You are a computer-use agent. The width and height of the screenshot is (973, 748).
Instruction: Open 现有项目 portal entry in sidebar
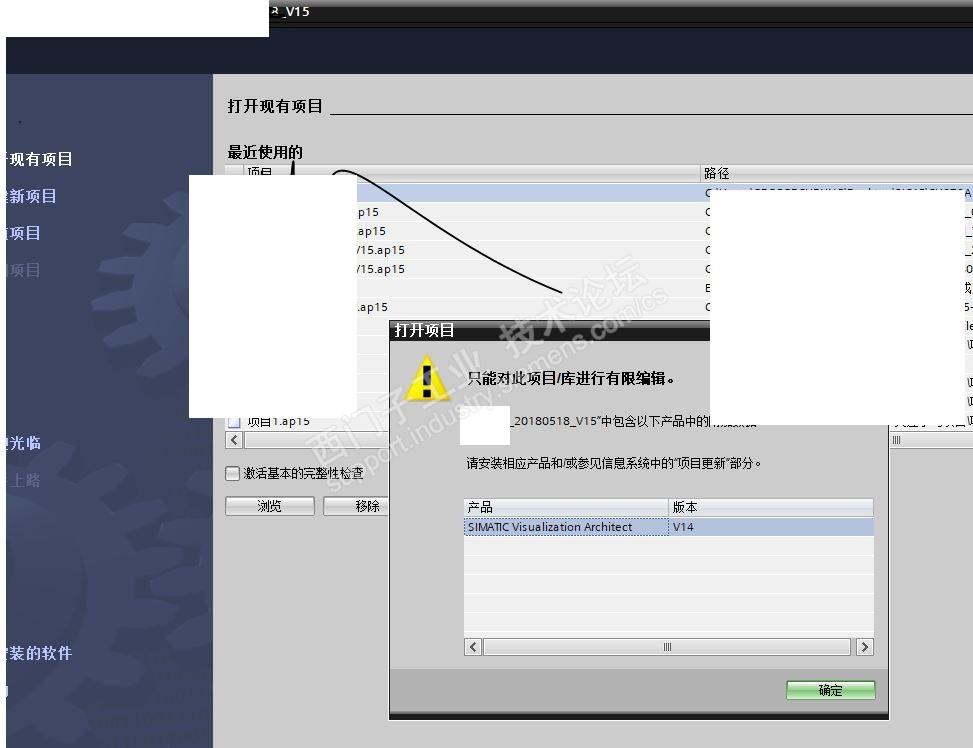click(x=40, y=160)
